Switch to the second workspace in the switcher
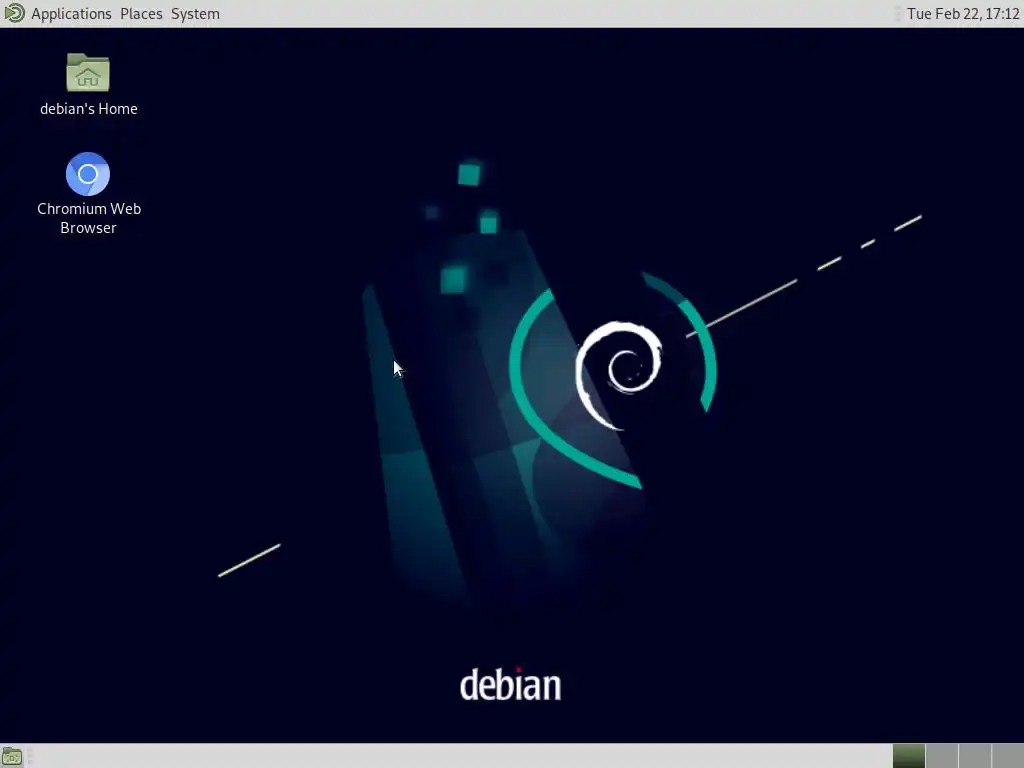The height and width of the screenshot is (768, 1024). tap(942, 756)
